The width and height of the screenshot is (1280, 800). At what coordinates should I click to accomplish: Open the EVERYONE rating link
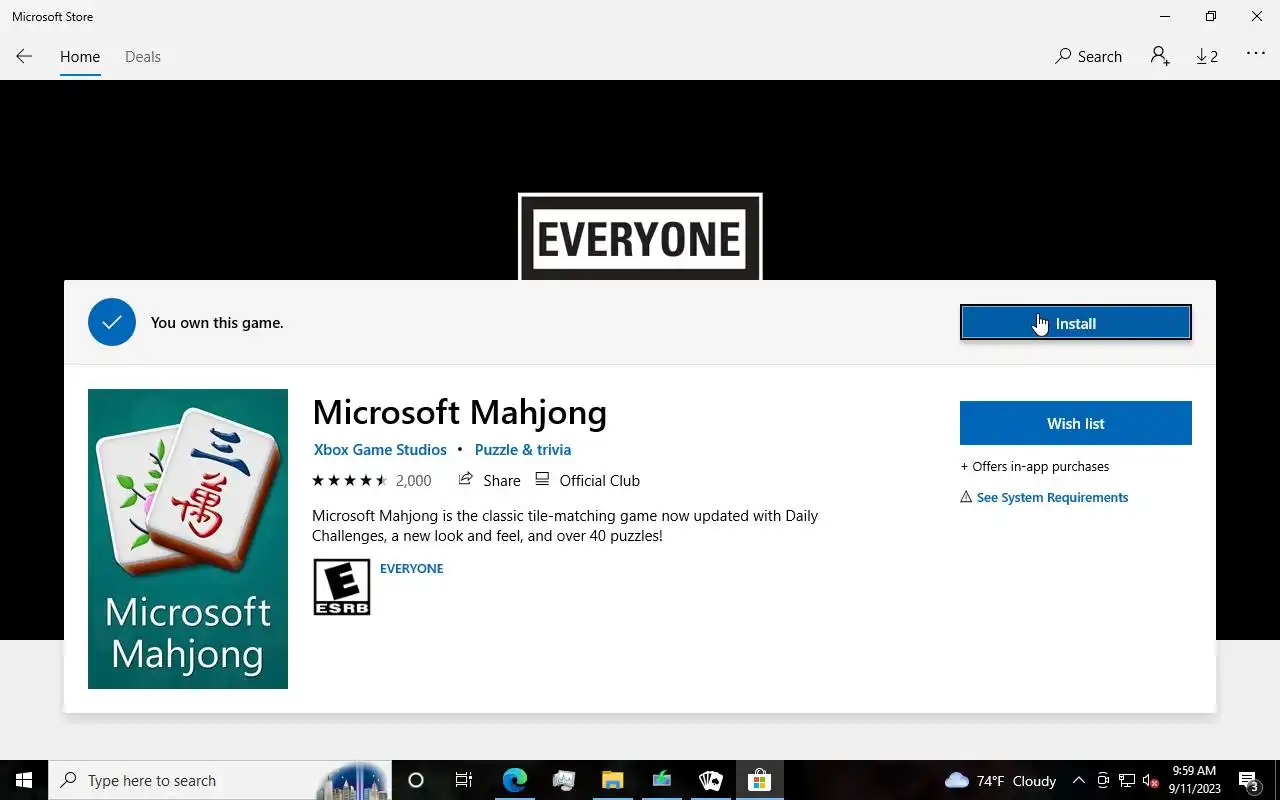coord(411,568)
